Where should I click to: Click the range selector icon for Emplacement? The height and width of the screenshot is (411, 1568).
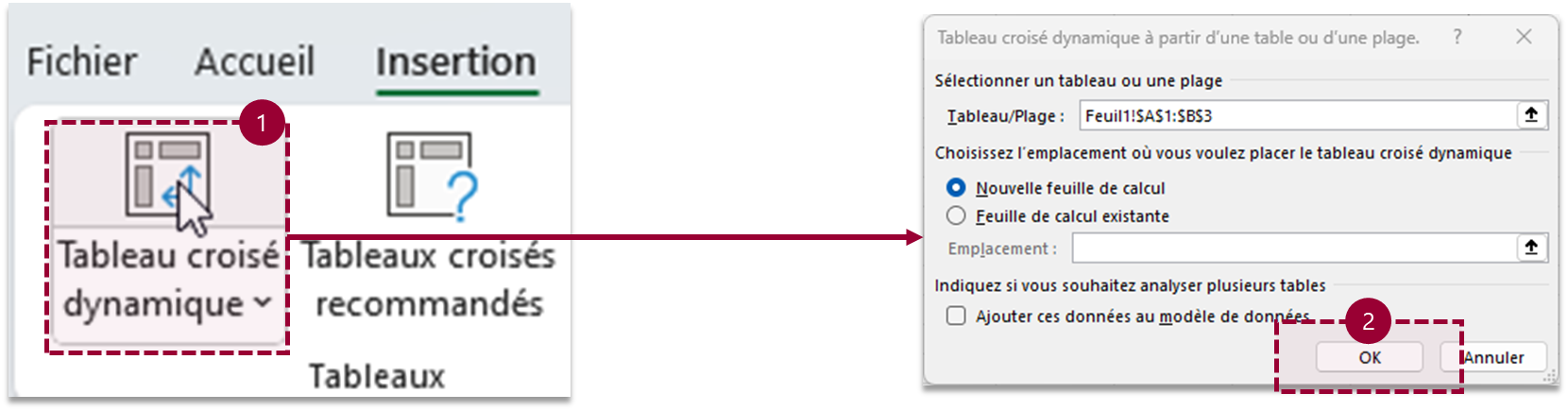[1531, 248]
